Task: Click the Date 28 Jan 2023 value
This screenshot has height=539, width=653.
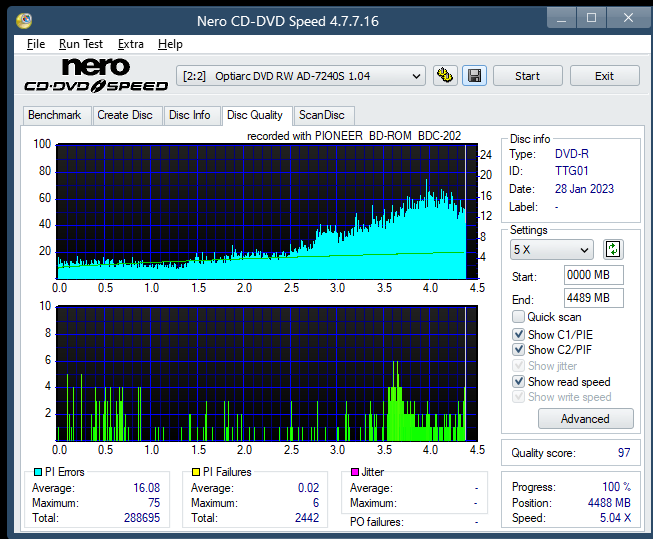Action: (x=584, y=189)
